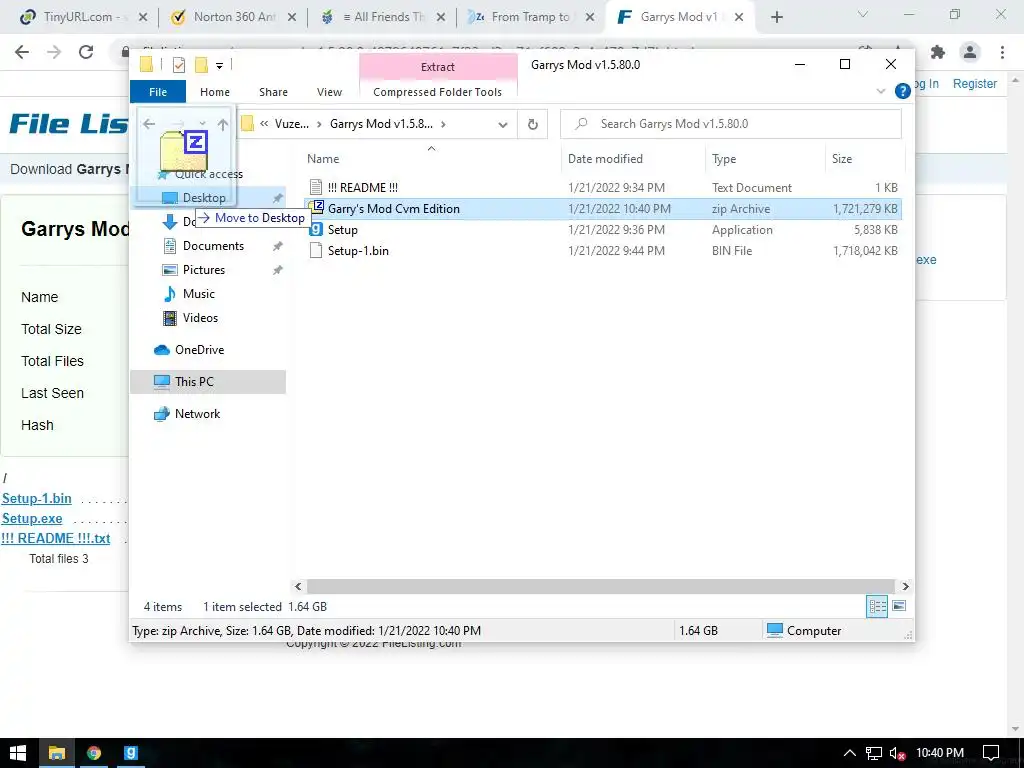This screenshot has height=768, width=1024.
Task: Switch to the From Tramp to browser tab
Action: 530,17
